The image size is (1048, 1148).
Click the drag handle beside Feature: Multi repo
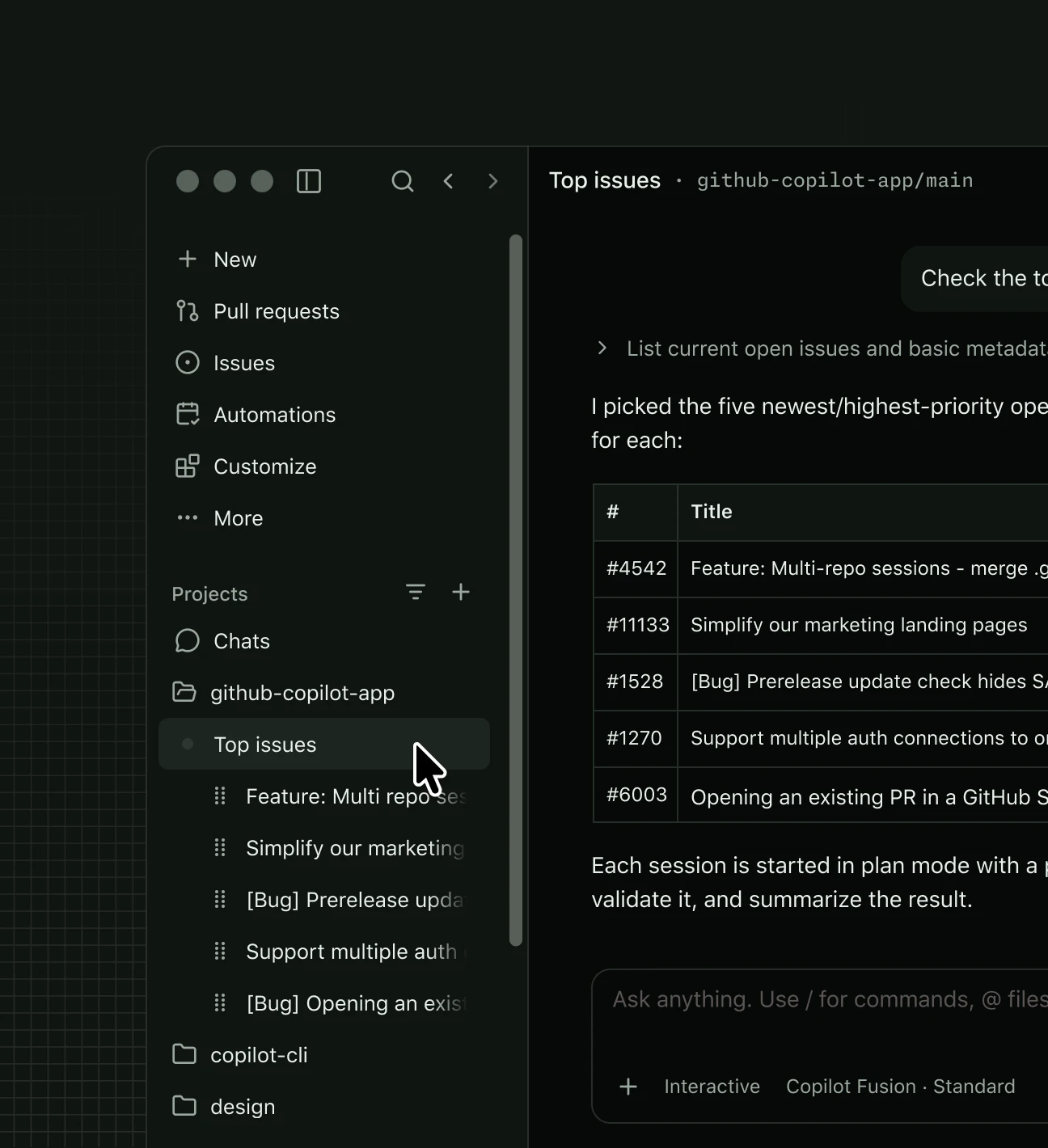point(220,796)
